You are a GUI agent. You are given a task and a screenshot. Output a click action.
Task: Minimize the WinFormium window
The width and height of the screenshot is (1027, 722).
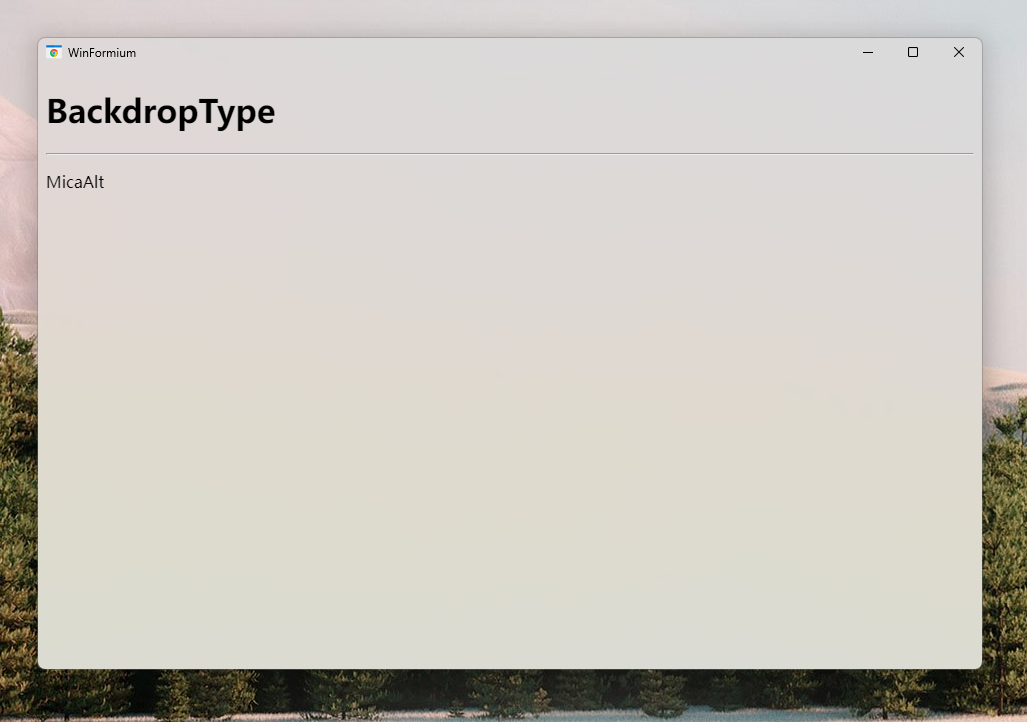point(868,52)
